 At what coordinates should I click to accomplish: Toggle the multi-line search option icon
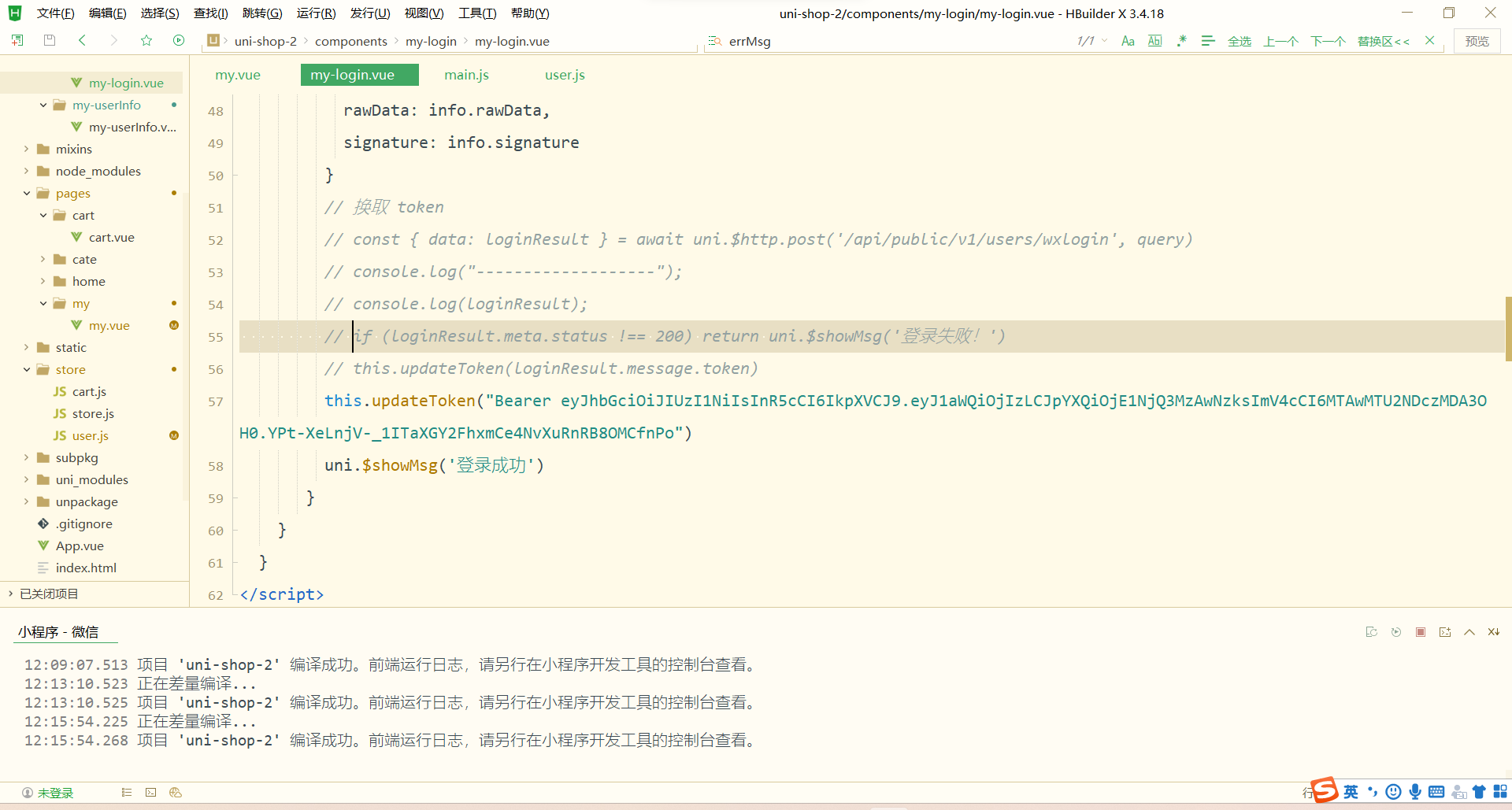coord(1208,41)
